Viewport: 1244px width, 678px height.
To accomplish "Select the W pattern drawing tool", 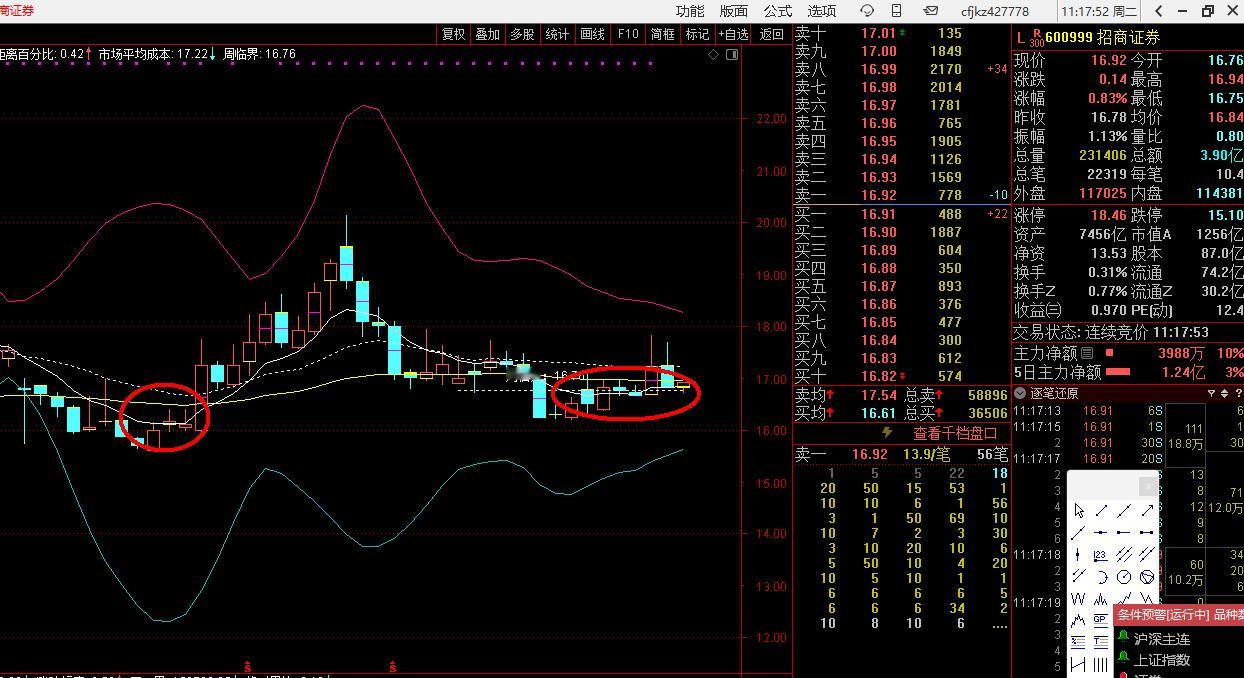I will coord(1078,598).
